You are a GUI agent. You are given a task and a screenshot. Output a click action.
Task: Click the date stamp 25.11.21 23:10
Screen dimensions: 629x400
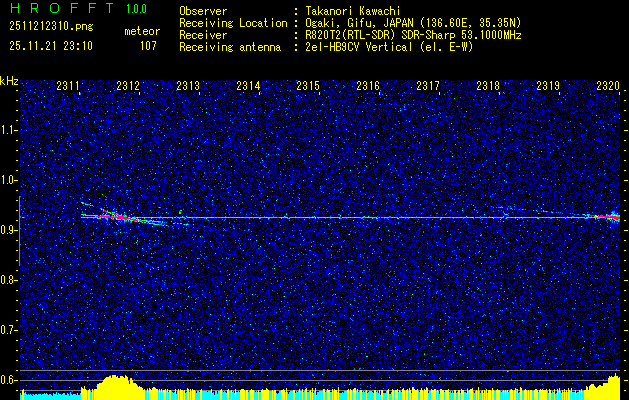[x=51, y=46]
